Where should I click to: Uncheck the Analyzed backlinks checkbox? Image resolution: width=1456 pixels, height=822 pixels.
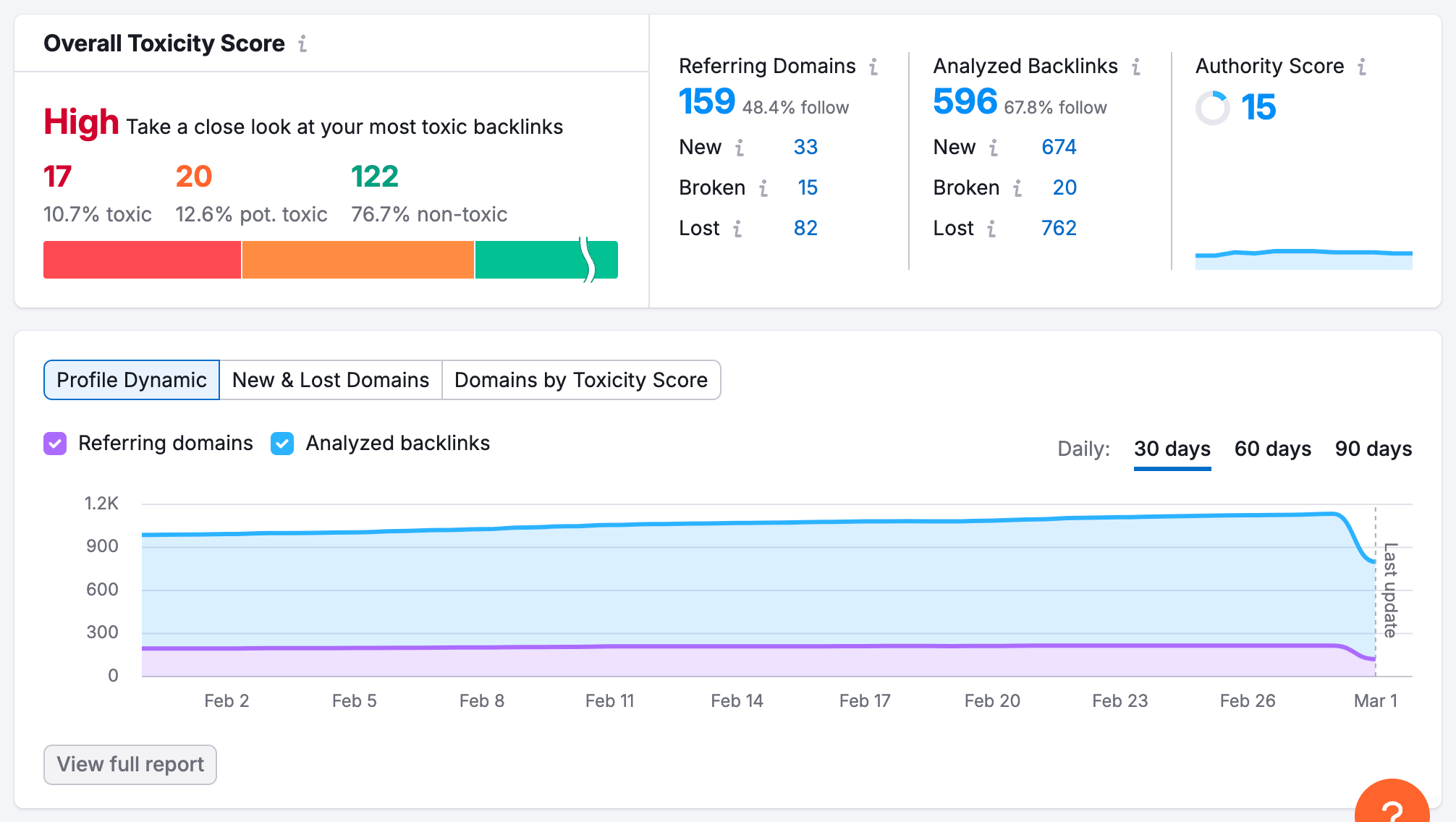282,444
